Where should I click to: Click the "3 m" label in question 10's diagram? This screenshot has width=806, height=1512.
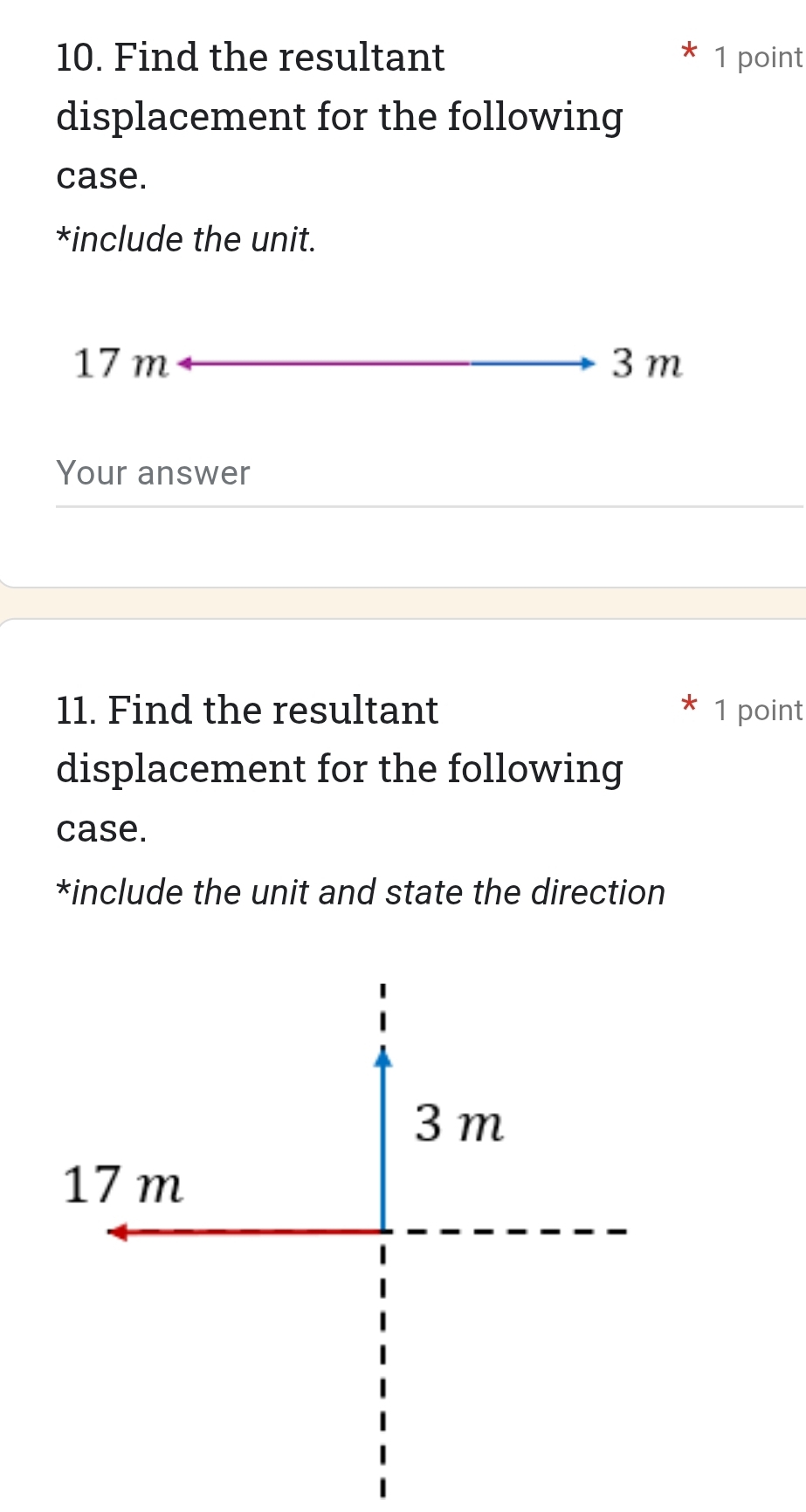(646, 364)
